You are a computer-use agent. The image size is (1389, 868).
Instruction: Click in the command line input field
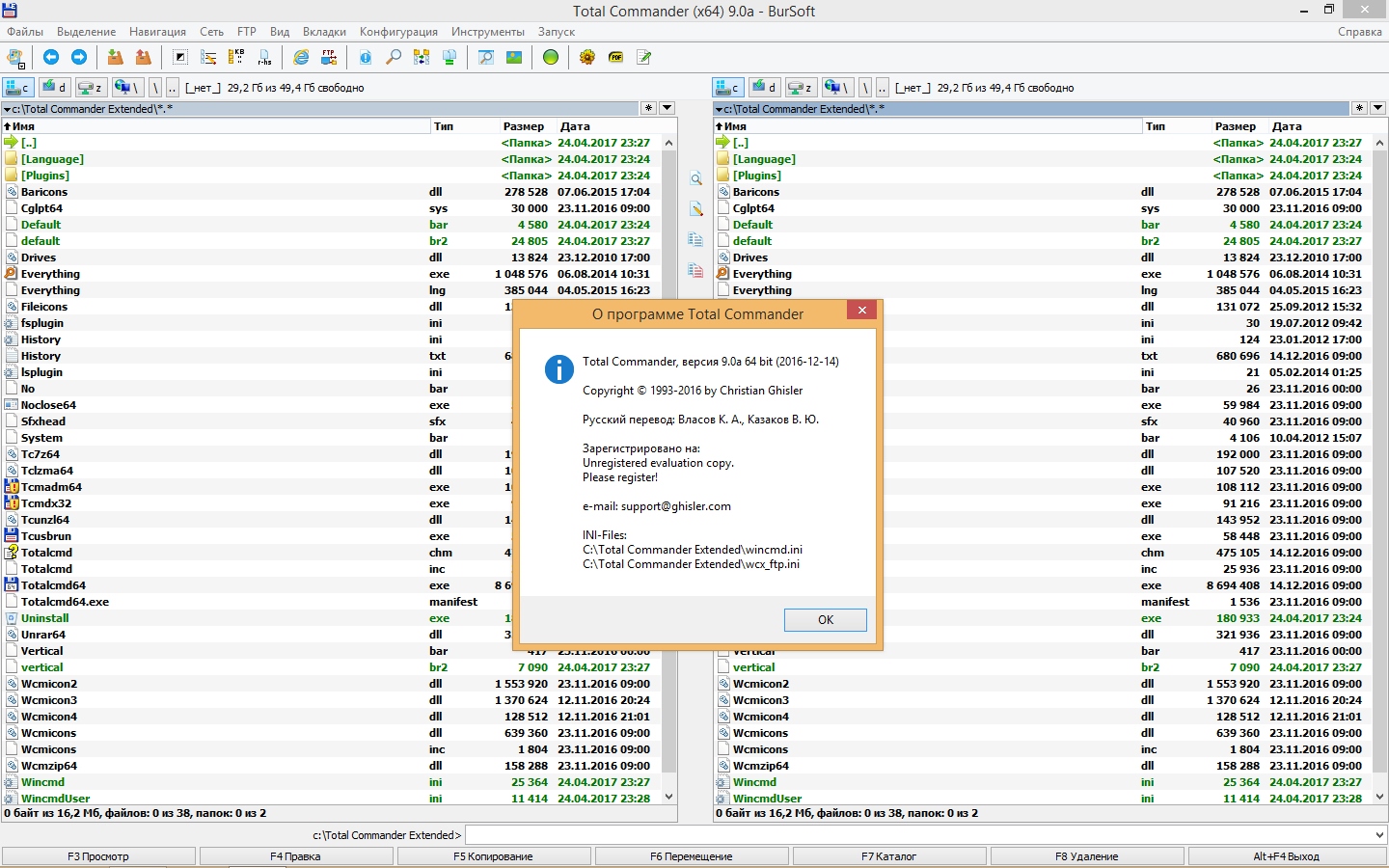[x=918, y=835]
